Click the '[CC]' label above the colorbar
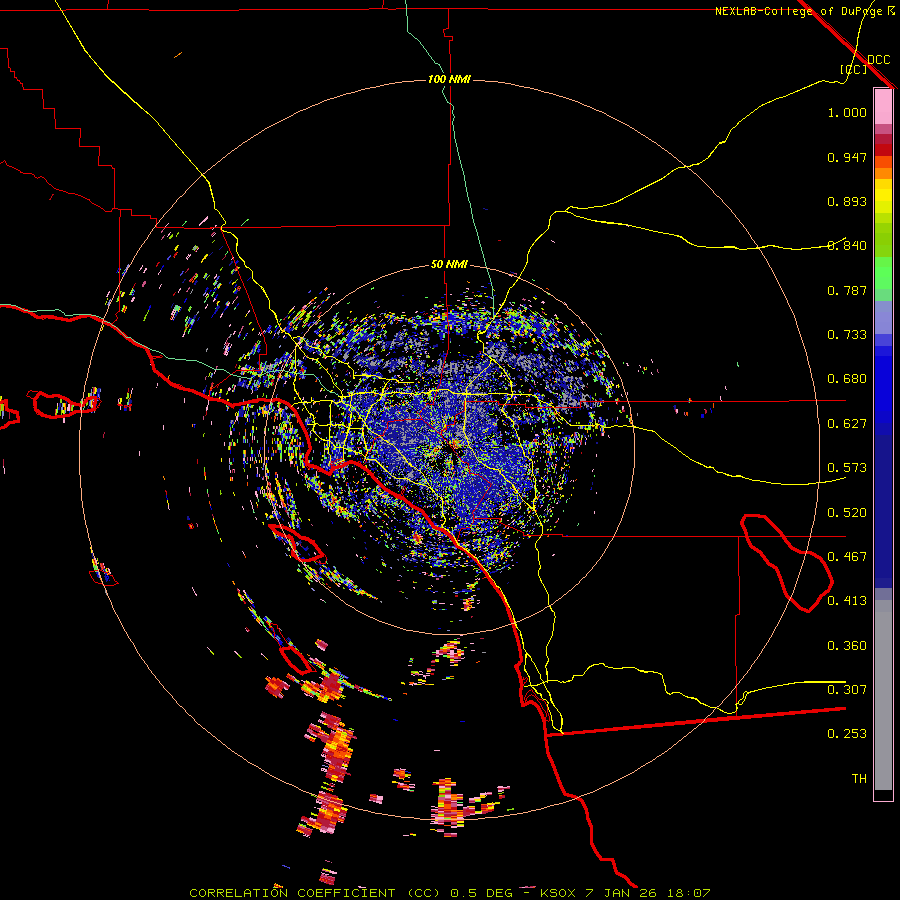The image size is (900, 900). pyautogui.click(x=854, y=69)
